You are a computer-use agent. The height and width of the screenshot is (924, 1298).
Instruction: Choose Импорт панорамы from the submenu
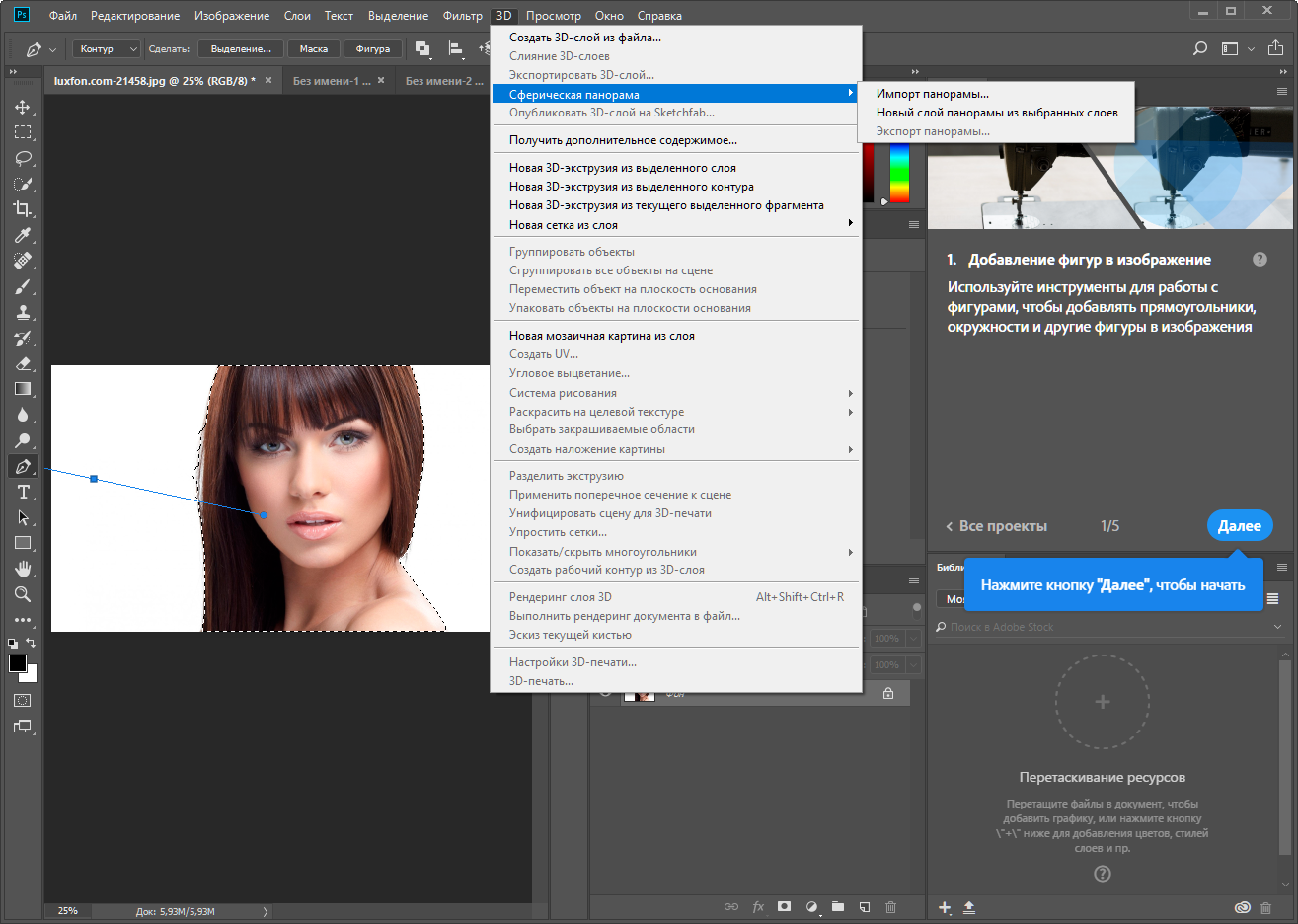pyautogui.click(x=932, y=94)
